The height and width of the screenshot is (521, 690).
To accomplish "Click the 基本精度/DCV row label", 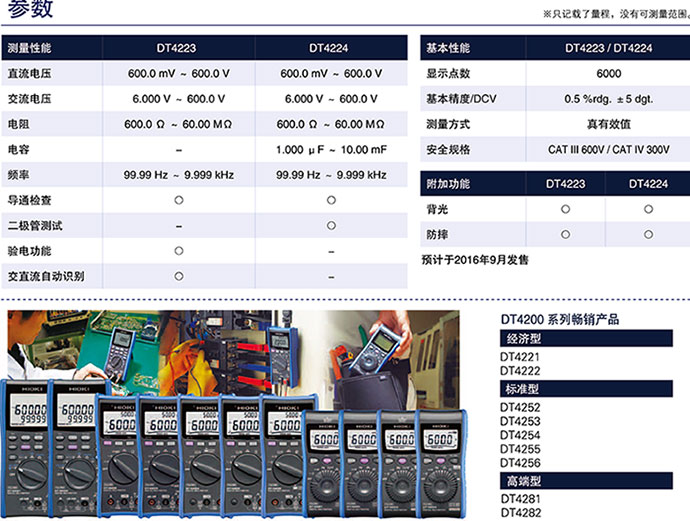I will 461,99.
